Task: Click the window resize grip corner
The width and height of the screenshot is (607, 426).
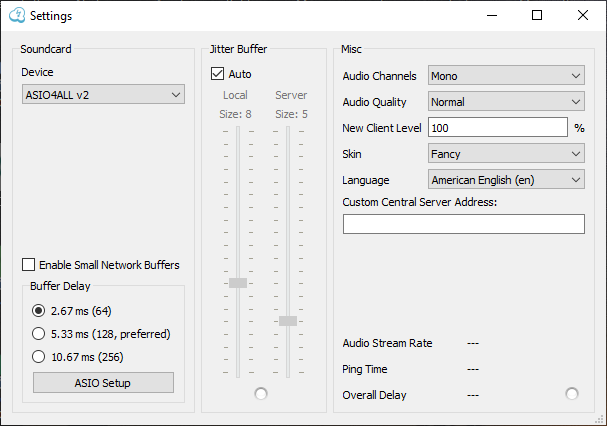Action: pyautogui.click(x=599, y=419)
